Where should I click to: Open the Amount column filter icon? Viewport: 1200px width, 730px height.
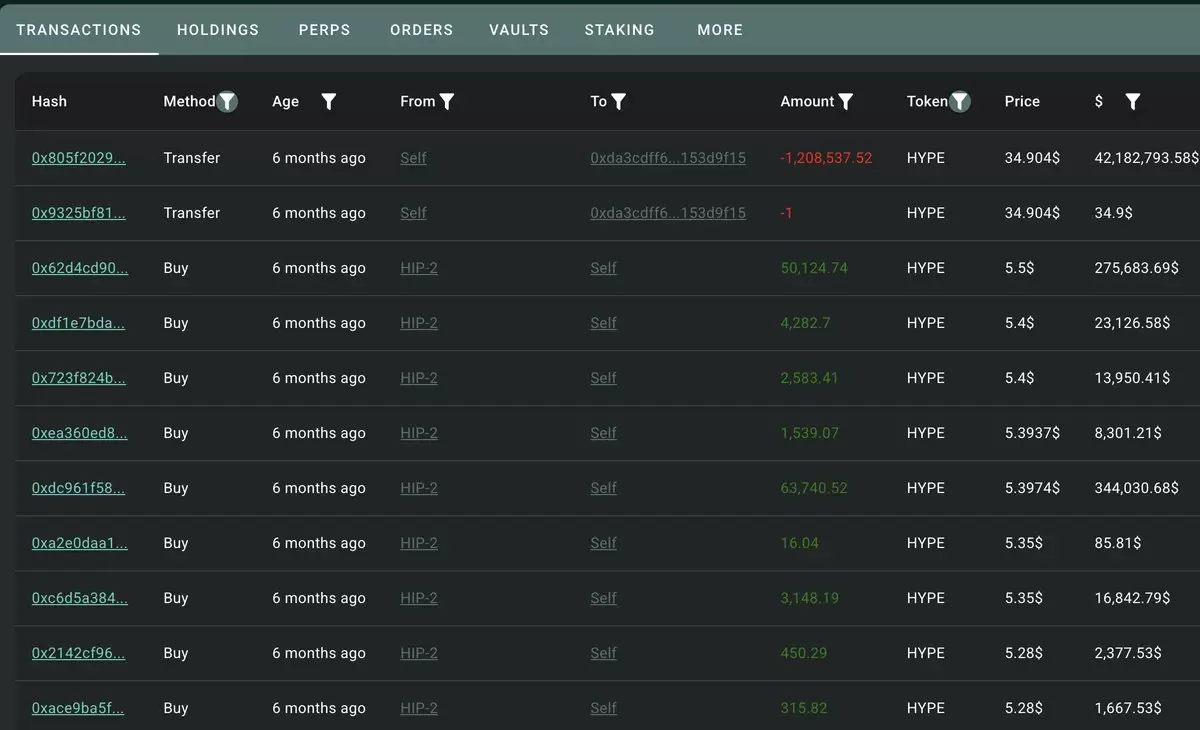(x=846, y=101)
